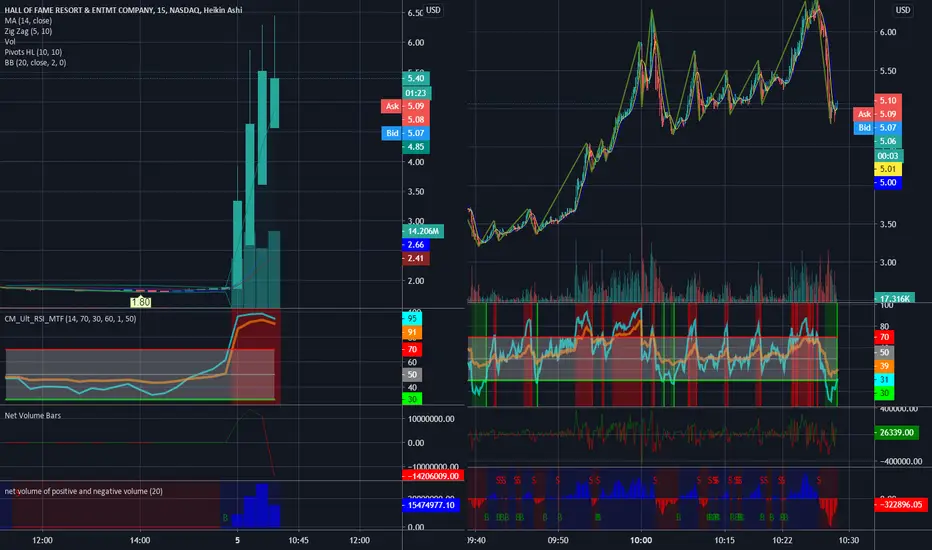Screen dimensions: 932x550
Task: Open USD currency selector on the 09:40–10:30 chart
Action: pyautogui.click(x=903, y=10)
